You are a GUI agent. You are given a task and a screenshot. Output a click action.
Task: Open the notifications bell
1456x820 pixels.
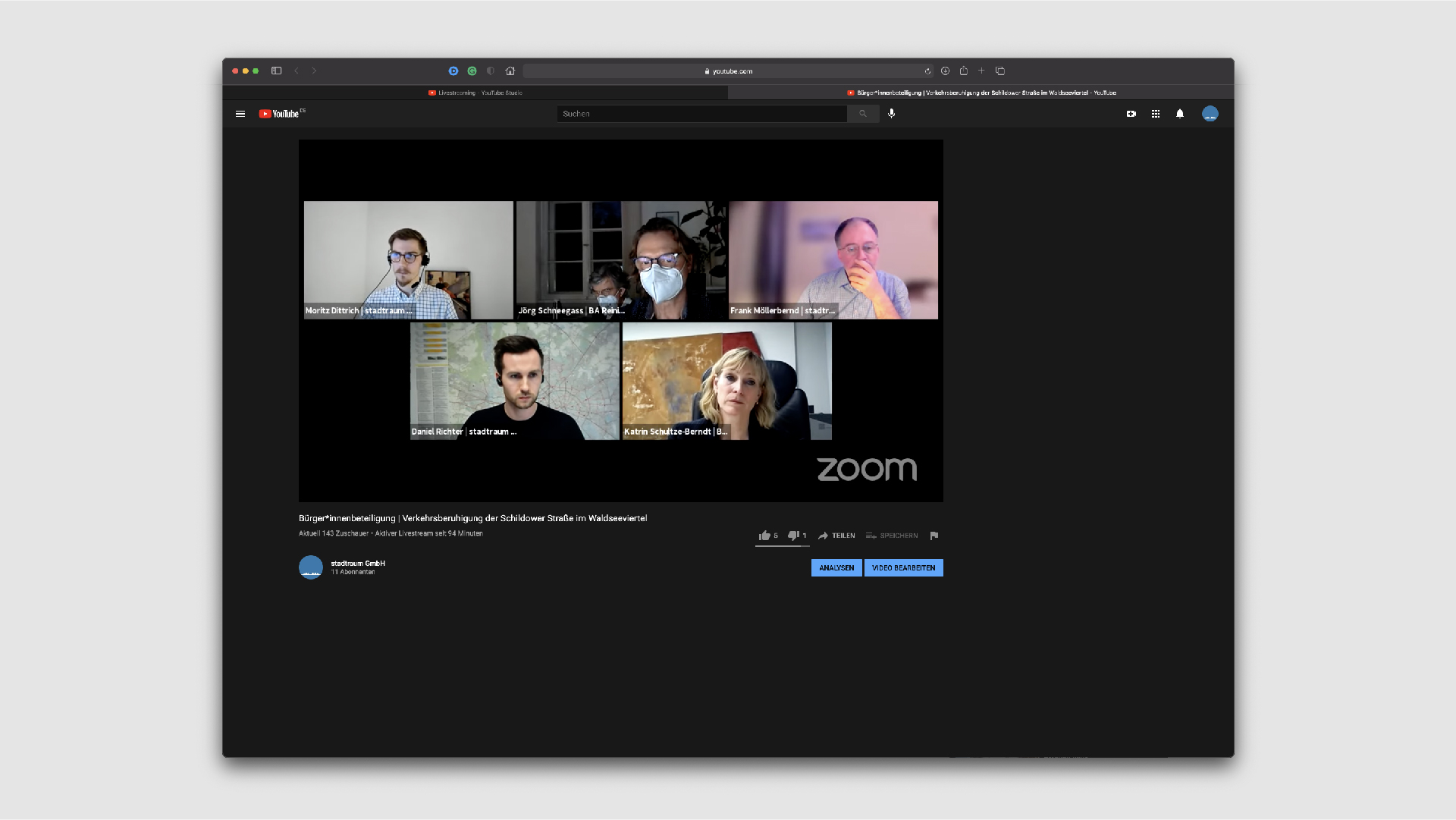(x=1180, y=114)
